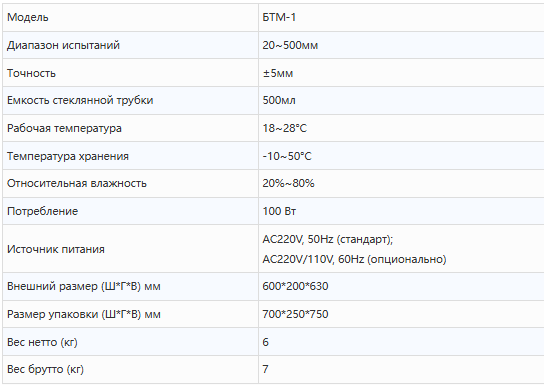Image resolution: width=545 pixels, height=385 pixels.
Task: Select the '-10~50°C' storage value
Action: [x=287, y=156]
